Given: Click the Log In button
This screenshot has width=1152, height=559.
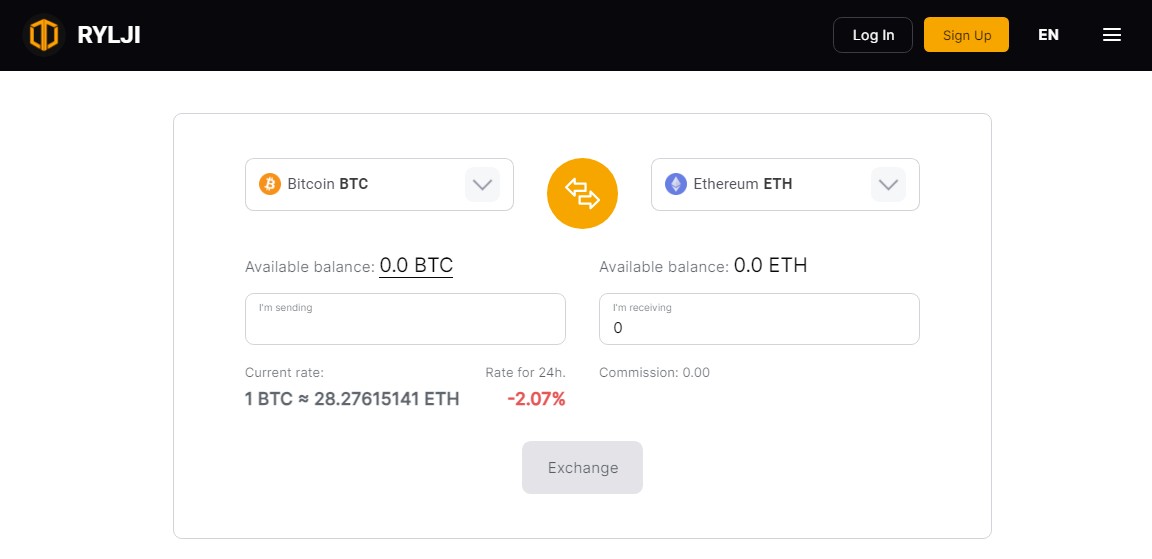Looking at the screenshot, I should (873, 35).
